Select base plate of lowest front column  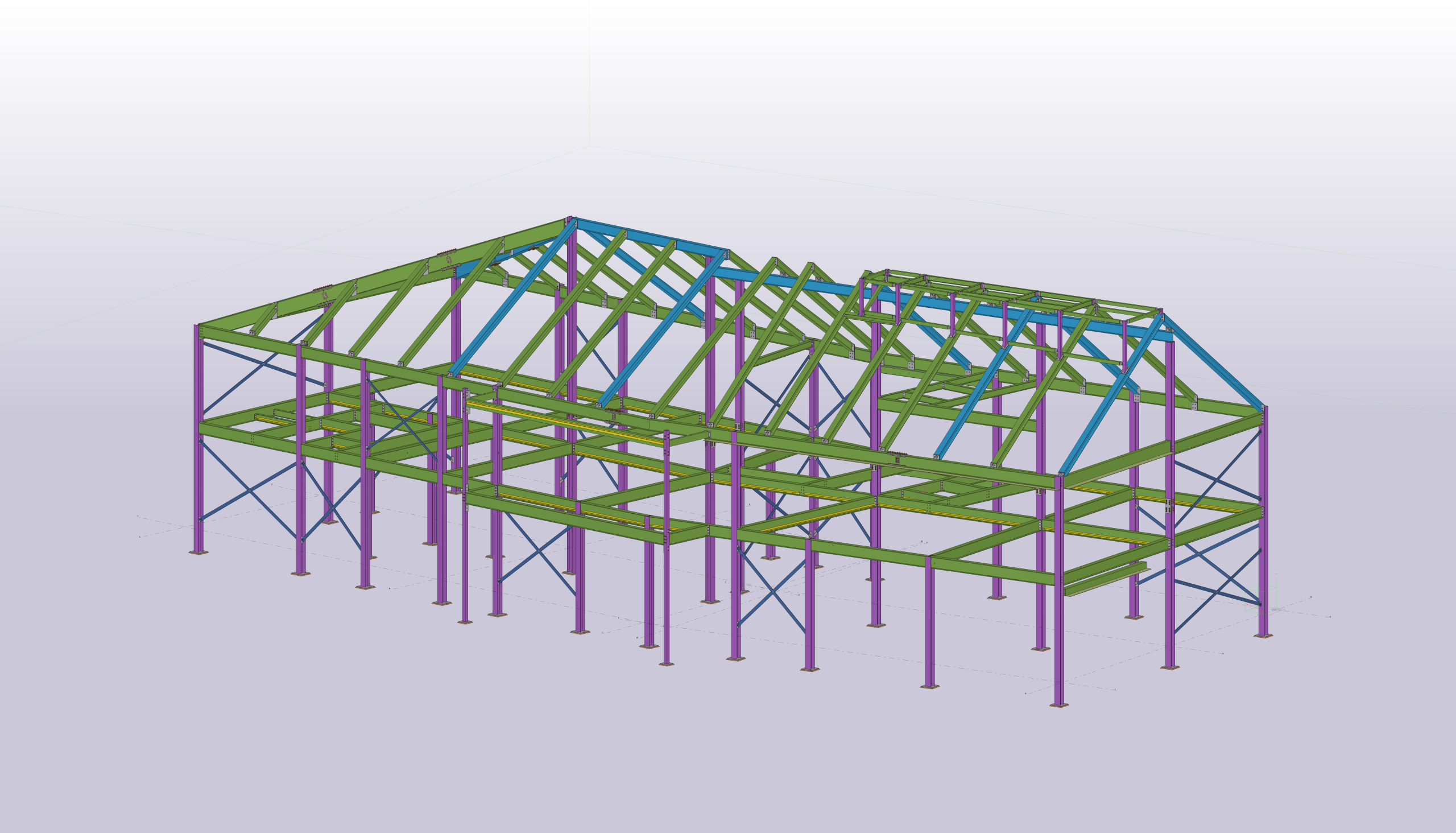click(x=1059, y=706)
